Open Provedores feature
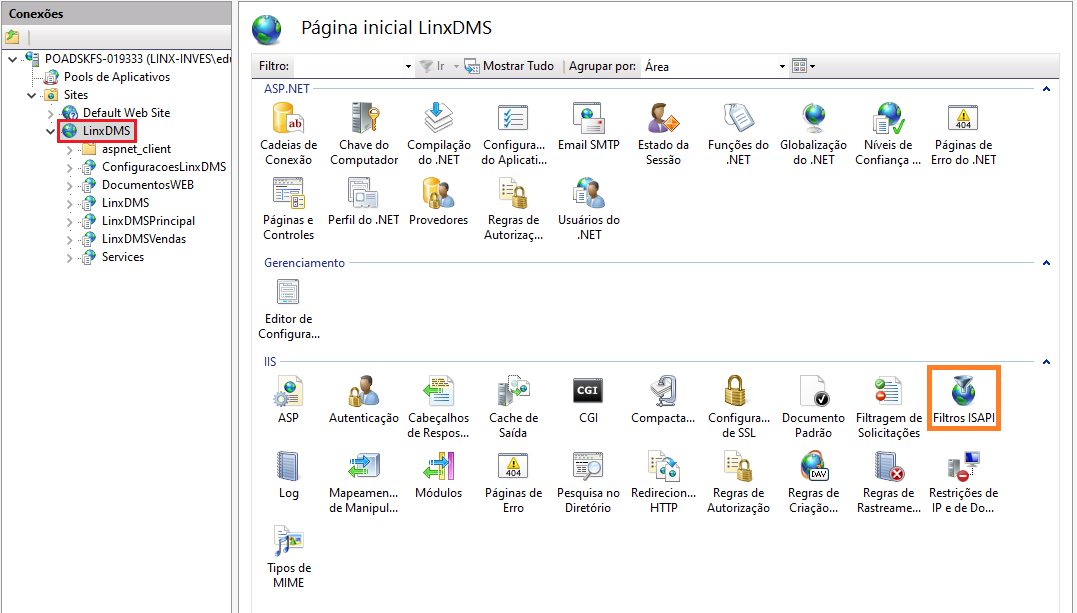 click(439, 202)
